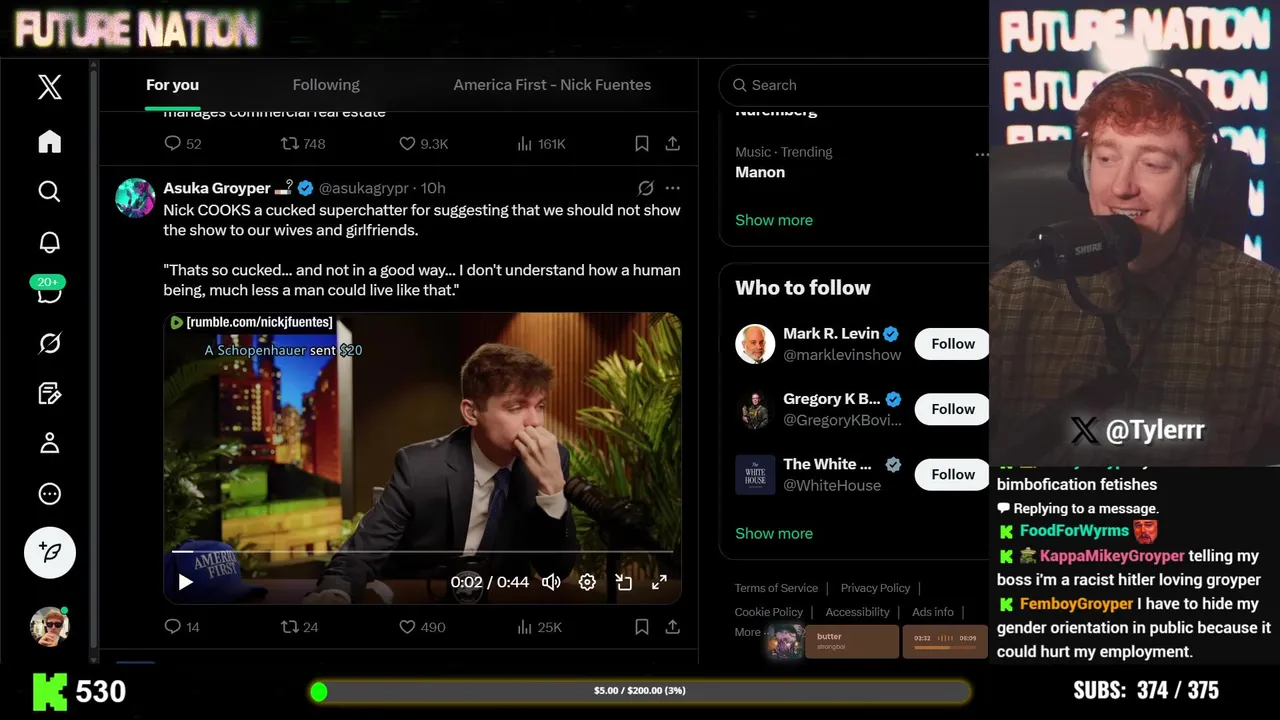Expand More footer options
The width and height of the screenshot is (1280, 720).
tap(748, 632)
